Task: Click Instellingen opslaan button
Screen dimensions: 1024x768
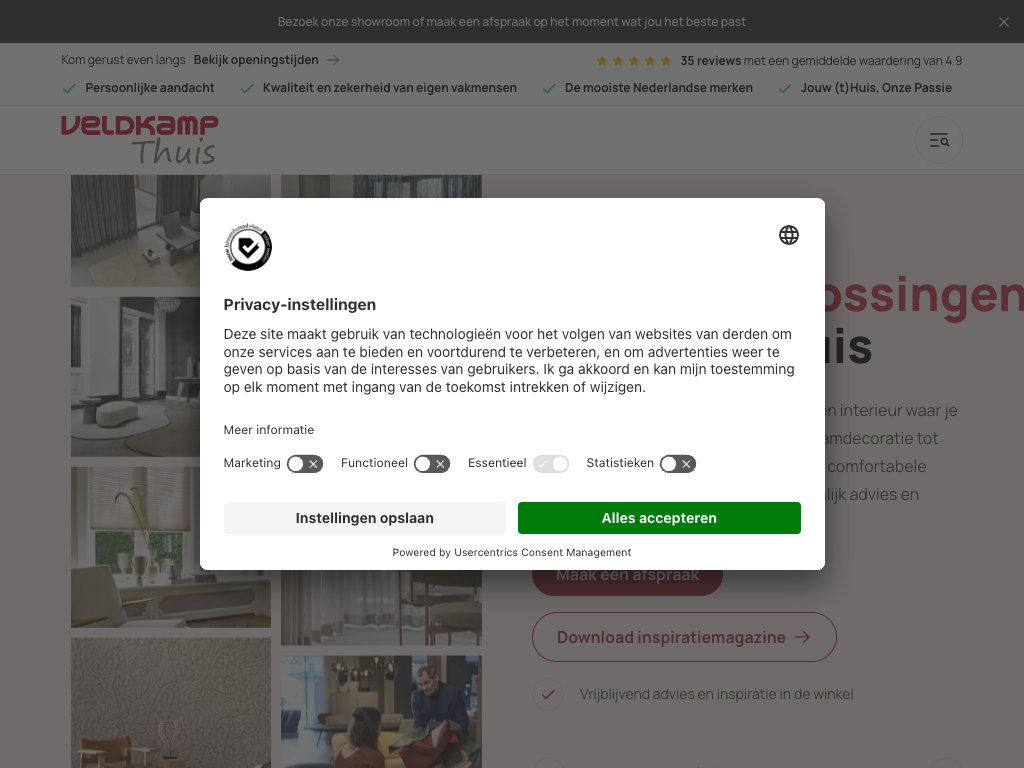Action: click(364, 518)
